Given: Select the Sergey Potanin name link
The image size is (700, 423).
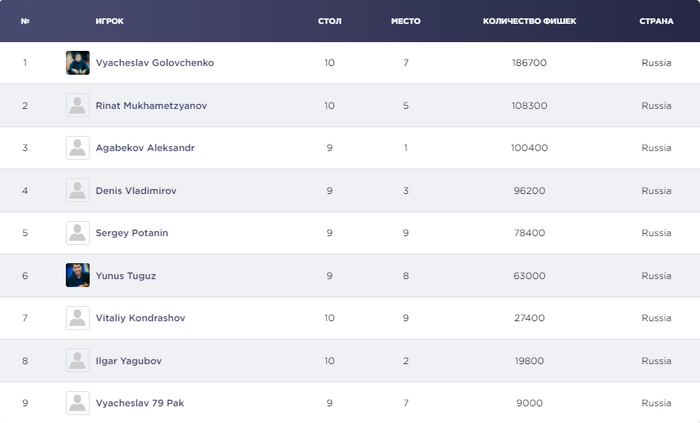Looking at the screenshot, I should pos(132,233).
